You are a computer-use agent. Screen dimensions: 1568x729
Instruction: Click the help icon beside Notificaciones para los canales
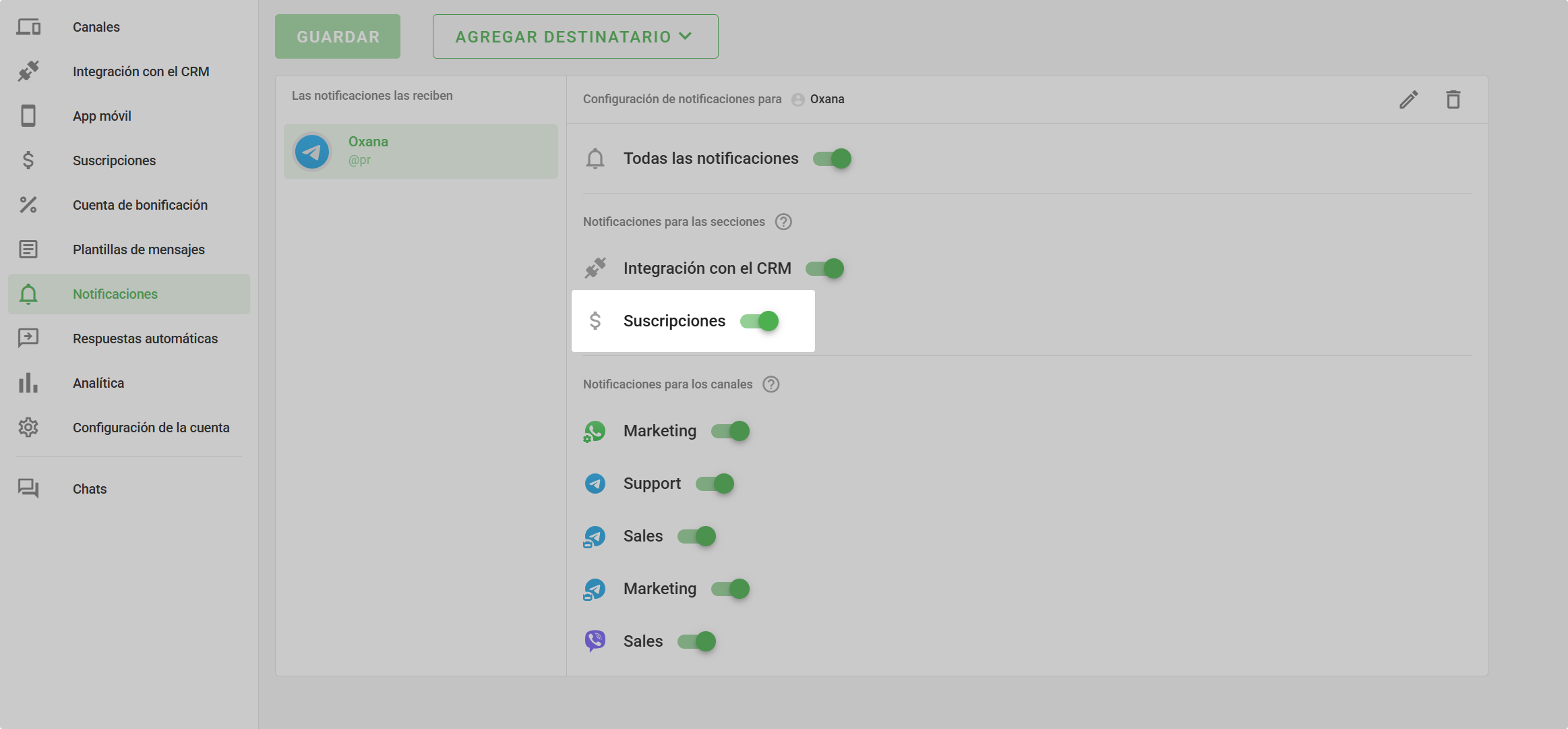click(x=771, y=384)
